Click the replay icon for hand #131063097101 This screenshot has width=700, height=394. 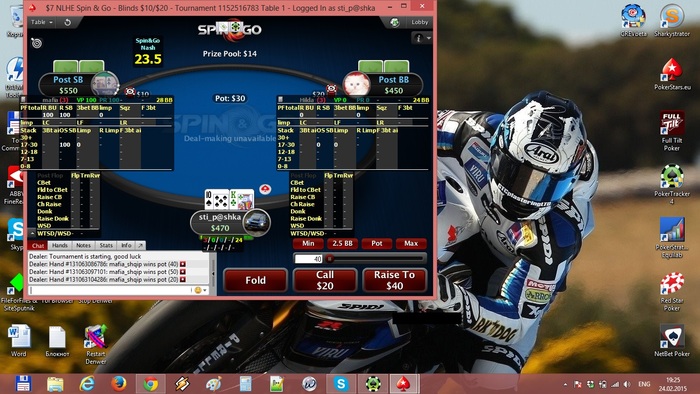point(183,272)
